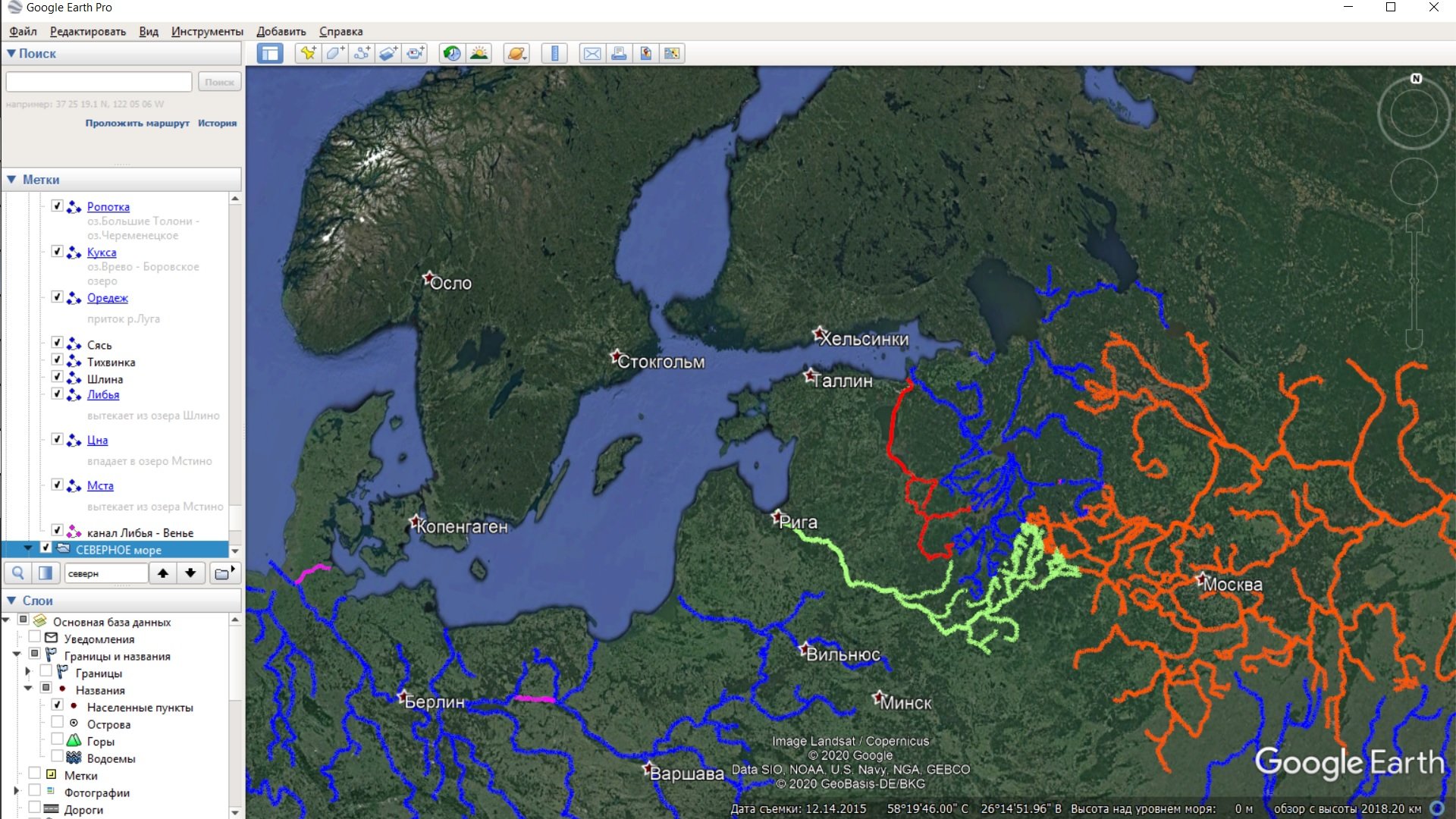Click the move joystick navigation control

point(1414,181)
